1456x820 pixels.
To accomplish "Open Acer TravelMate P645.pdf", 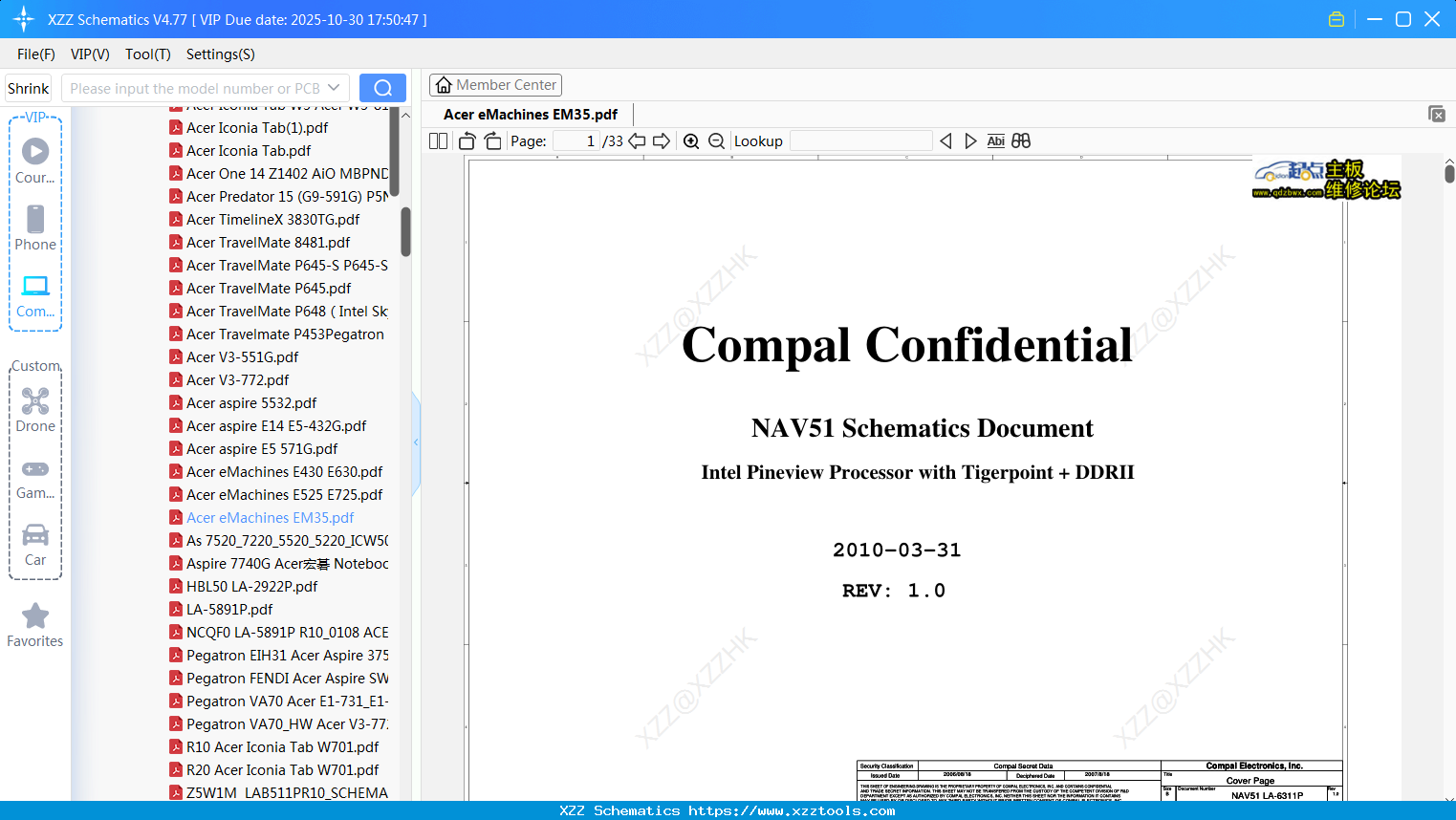I will pyautogui.click(x=269, y=288).
